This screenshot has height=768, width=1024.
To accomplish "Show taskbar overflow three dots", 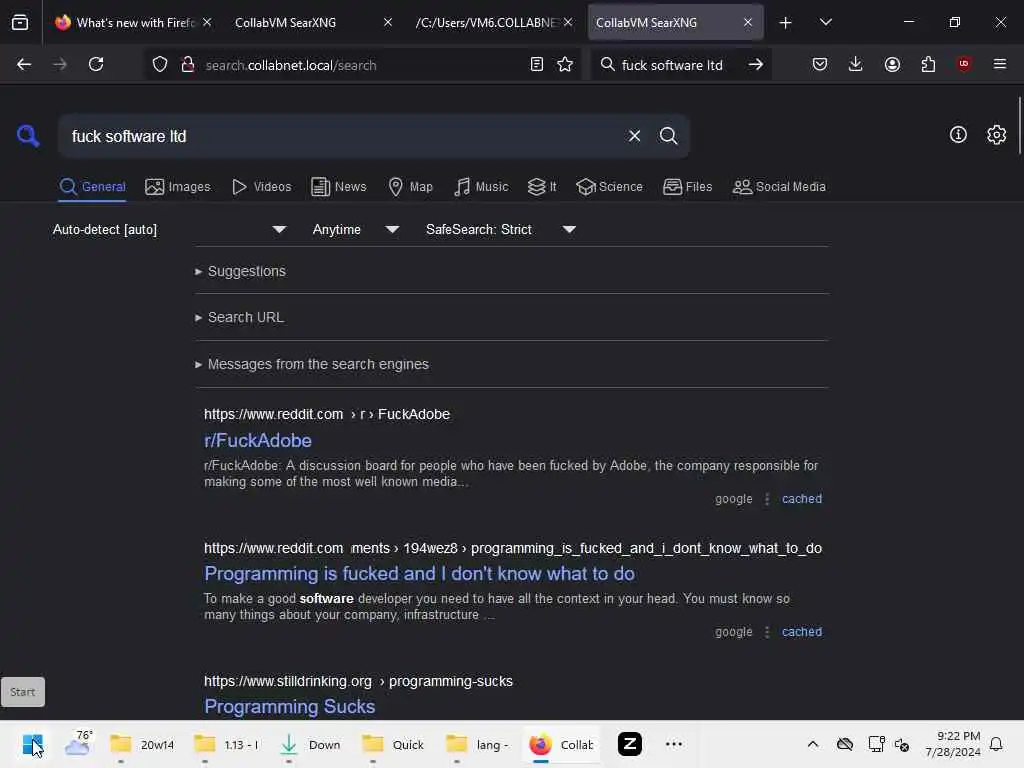I will pyautogui.click(x=674, y=744).
